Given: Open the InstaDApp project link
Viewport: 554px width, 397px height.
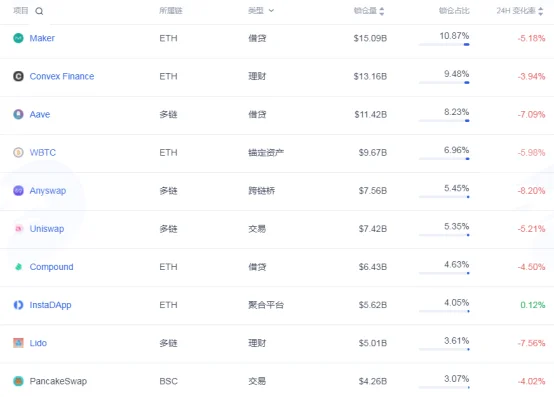Looking at the screenshot, I should coord(50,305).
